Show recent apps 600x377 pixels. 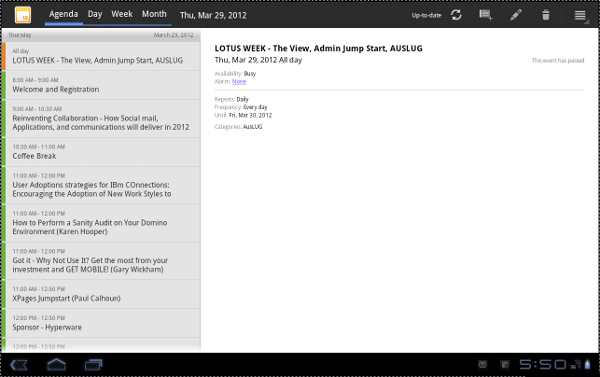point(93,364)
